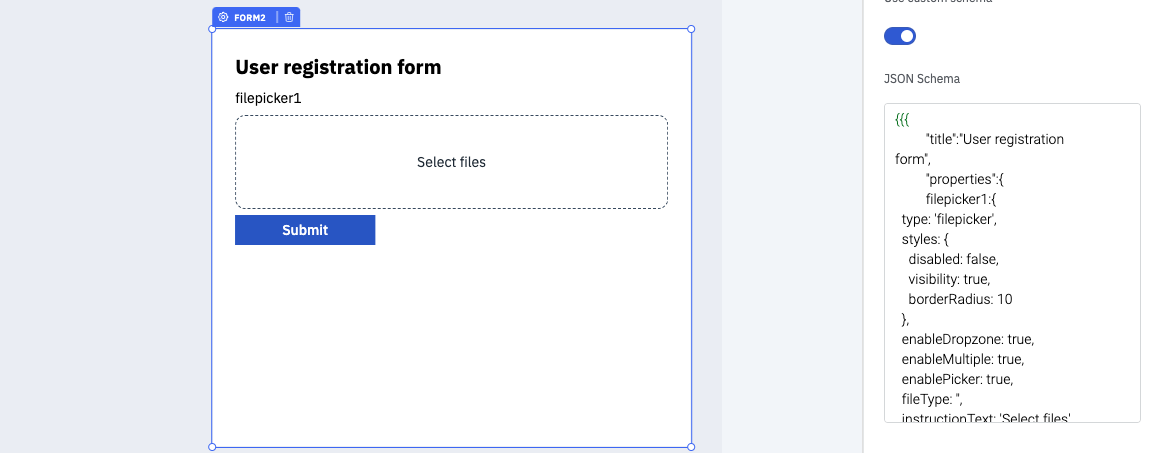Click the JSON Schema label
This screenshot has height=453, width=1161.
[x=922, y=78]
